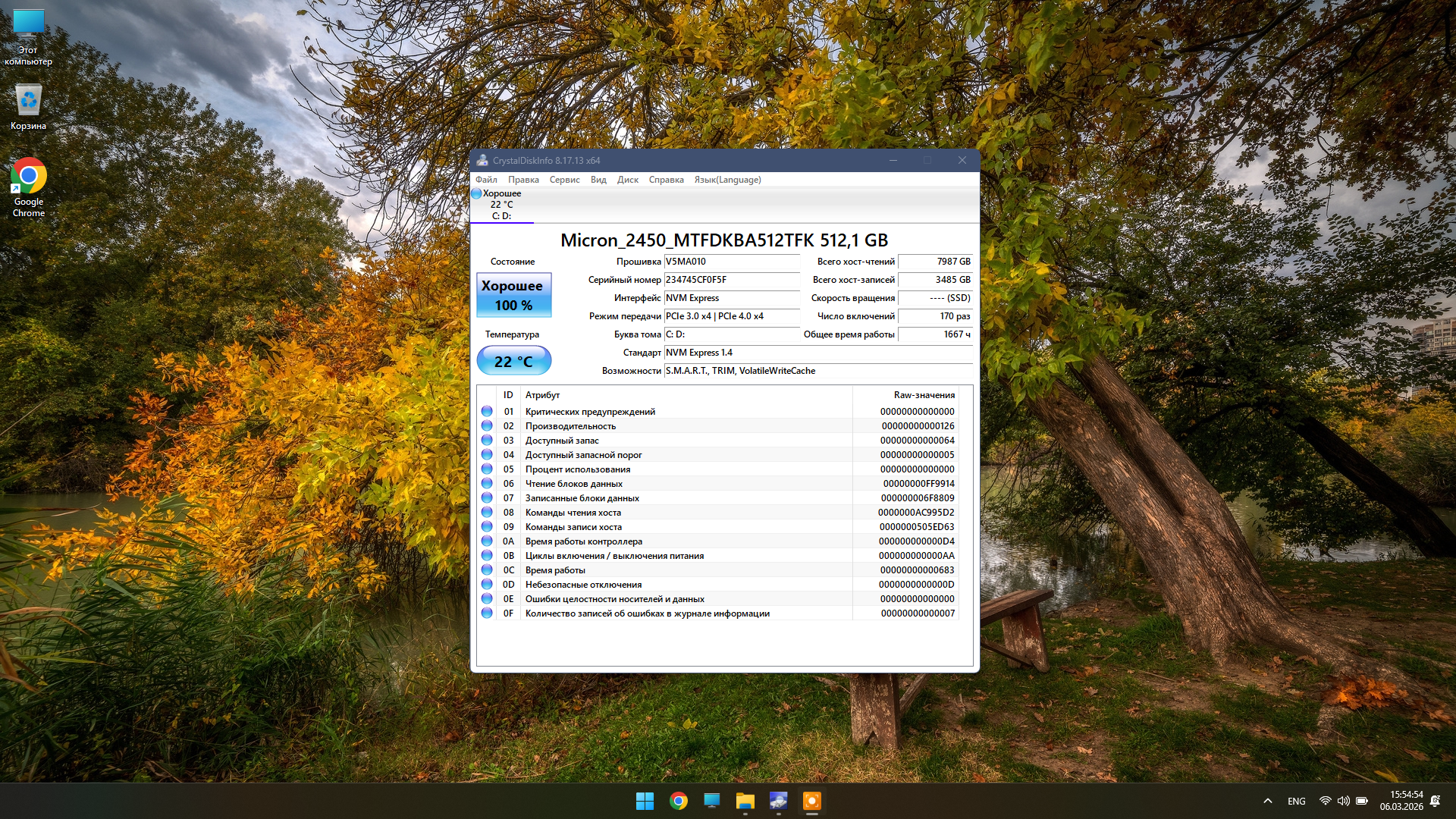This screenshot has width=1456, height=819.
Task: Open the Файл menu
Action: pyautogui.click(x=486, y=180)
